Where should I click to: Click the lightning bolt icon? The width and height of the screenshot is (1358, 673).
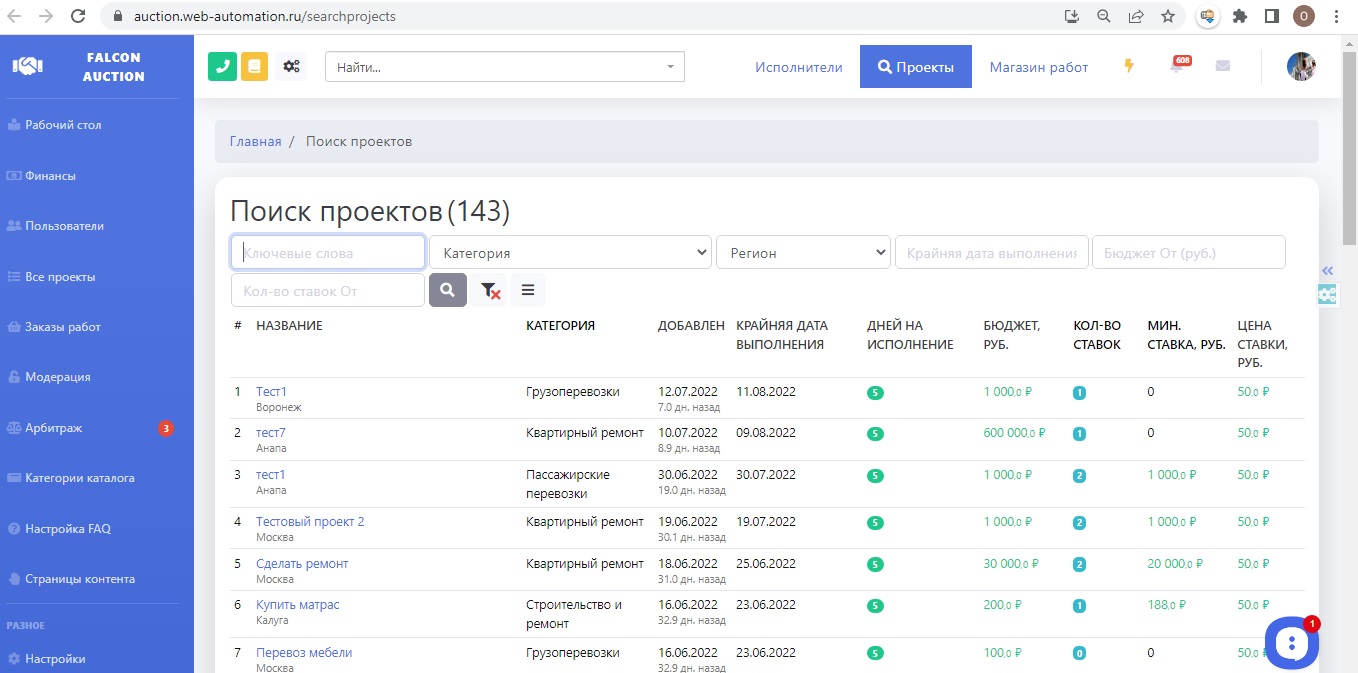1129,67
